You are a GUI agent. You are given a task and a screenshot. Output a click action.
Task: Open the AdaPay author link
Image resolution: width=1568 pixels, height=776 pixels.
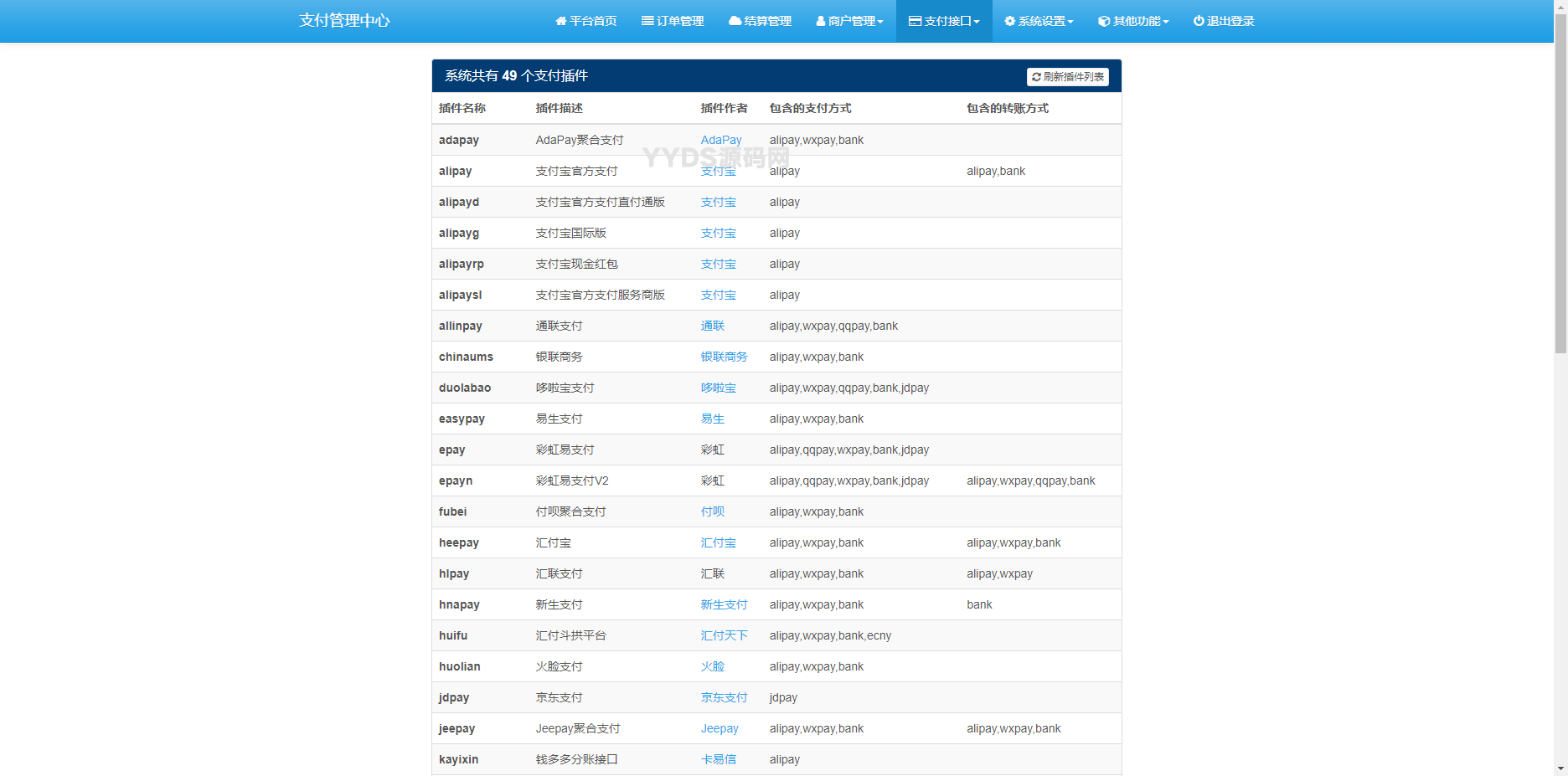pyautogui.click(x=720, y=140)
